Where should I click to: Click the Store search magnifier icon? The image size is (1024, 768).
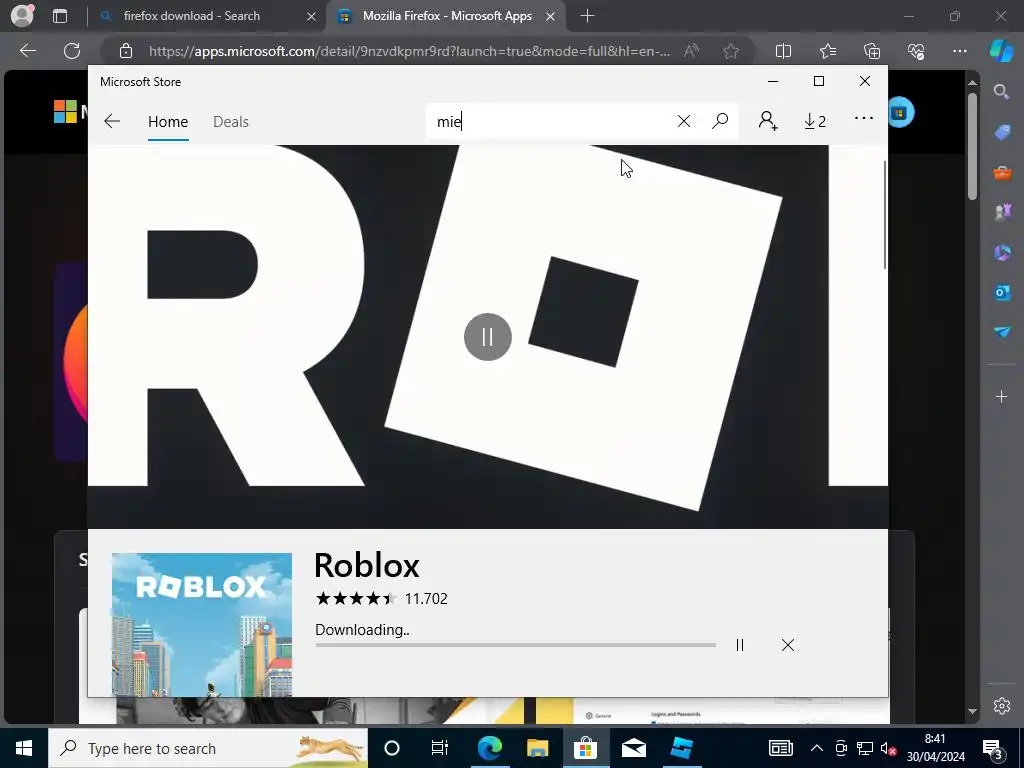point(720,121)
